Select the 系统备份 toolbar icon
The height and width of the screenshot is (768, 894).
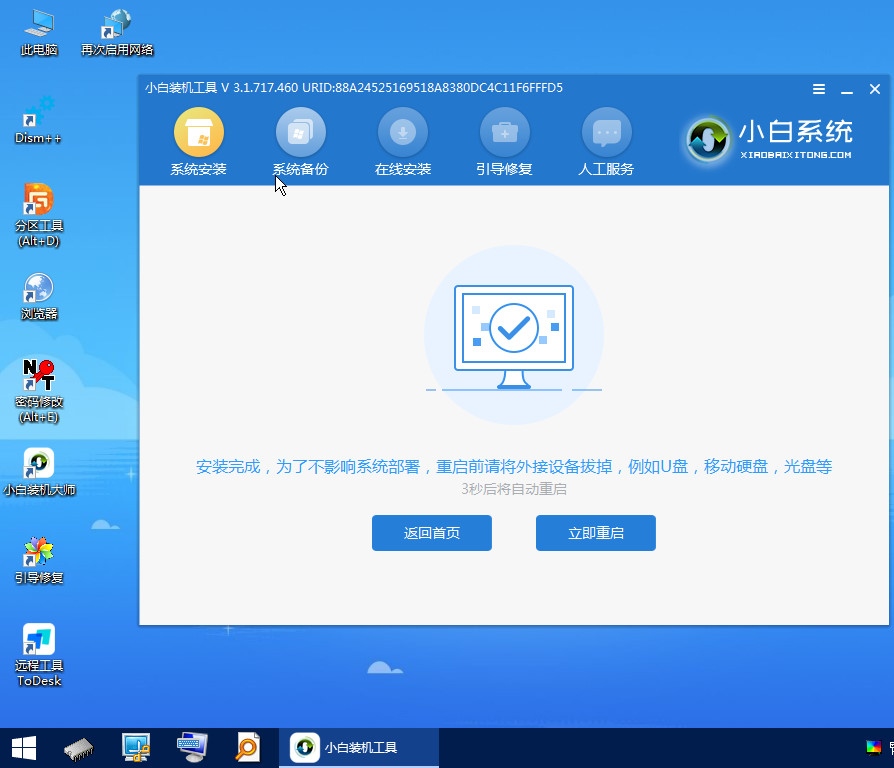[300, 133]
